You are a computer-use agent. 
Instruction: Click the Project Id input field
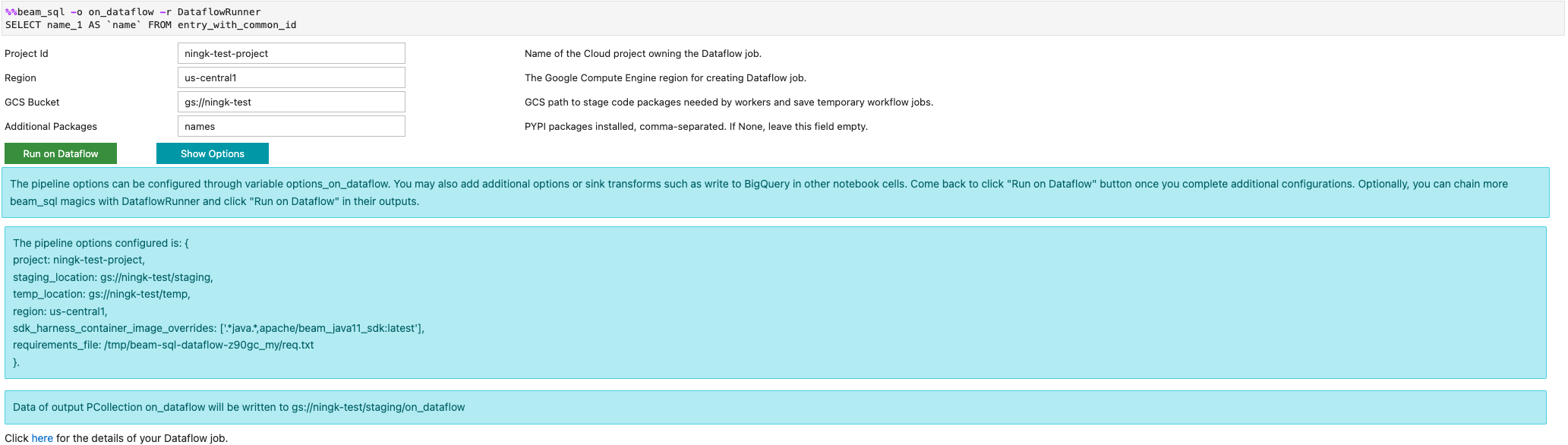coord(291,53)
